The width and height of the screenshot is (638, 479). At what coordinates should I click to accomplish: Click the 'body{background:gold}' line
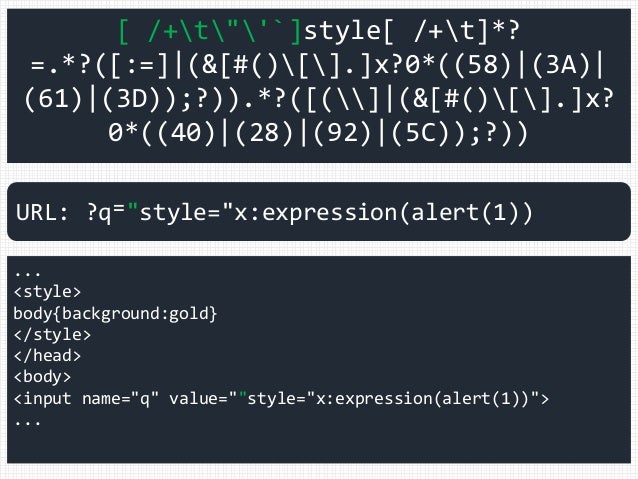tap(116, 314)
